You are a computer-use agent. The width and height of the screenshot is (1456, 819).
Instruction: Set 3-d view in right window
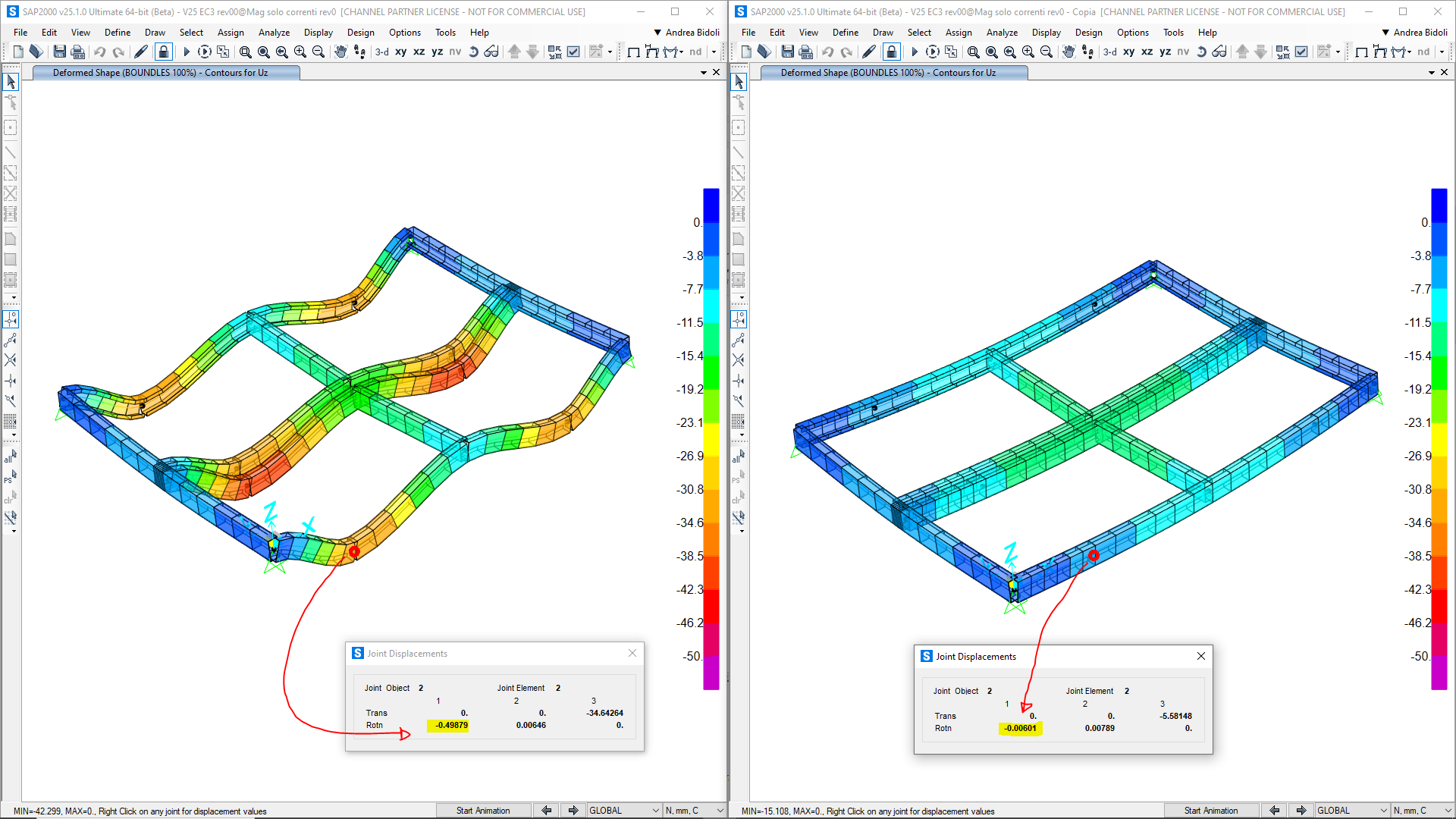tap(1109, 52)
